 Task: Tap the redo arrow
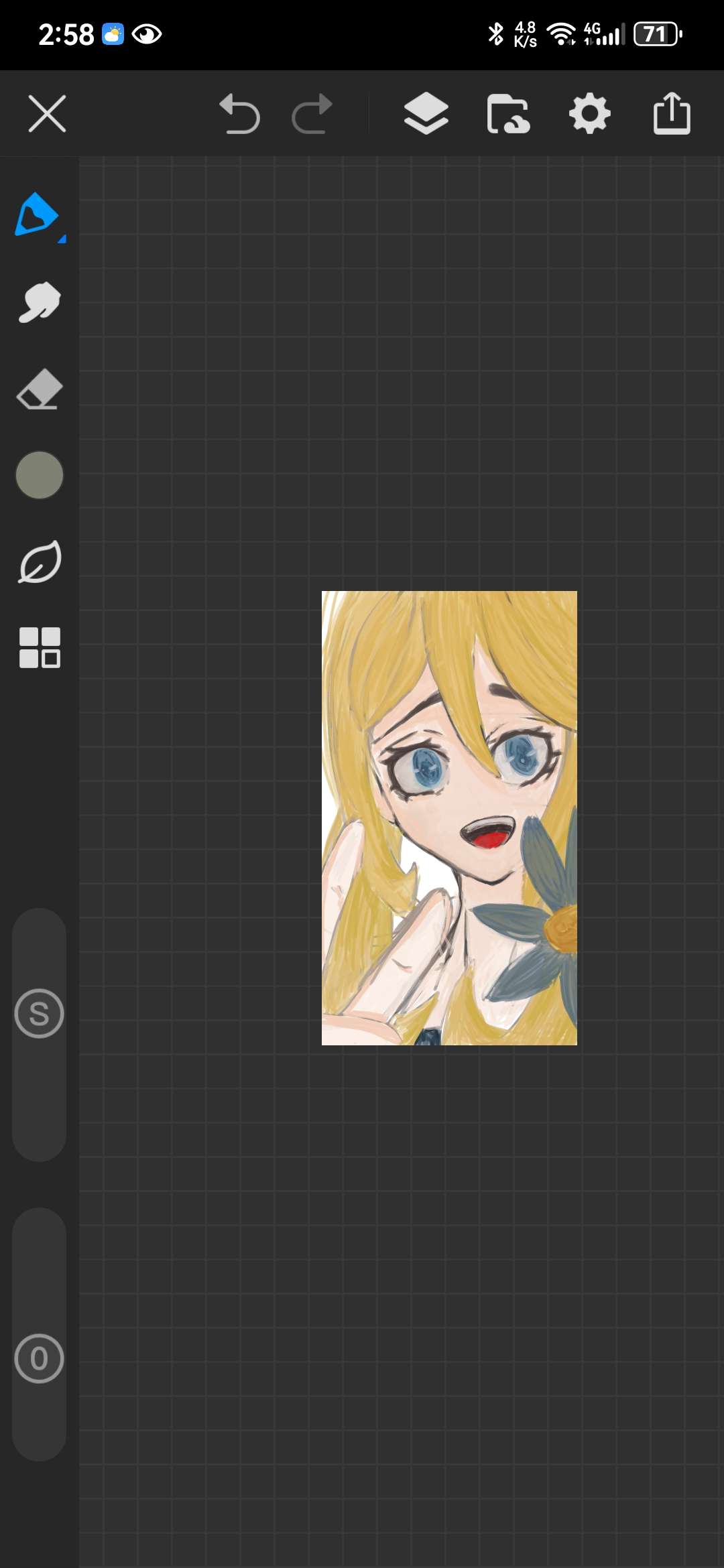pos(312,114)
